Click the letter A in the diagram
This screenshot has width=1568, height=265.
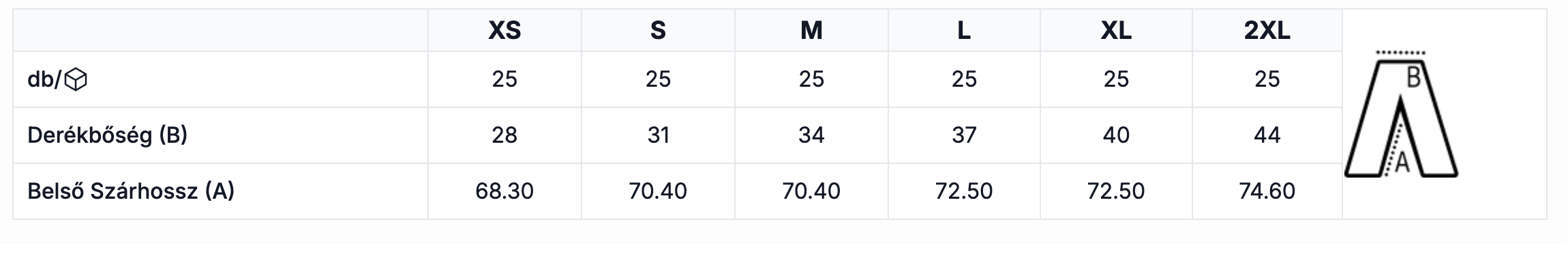1402,163
